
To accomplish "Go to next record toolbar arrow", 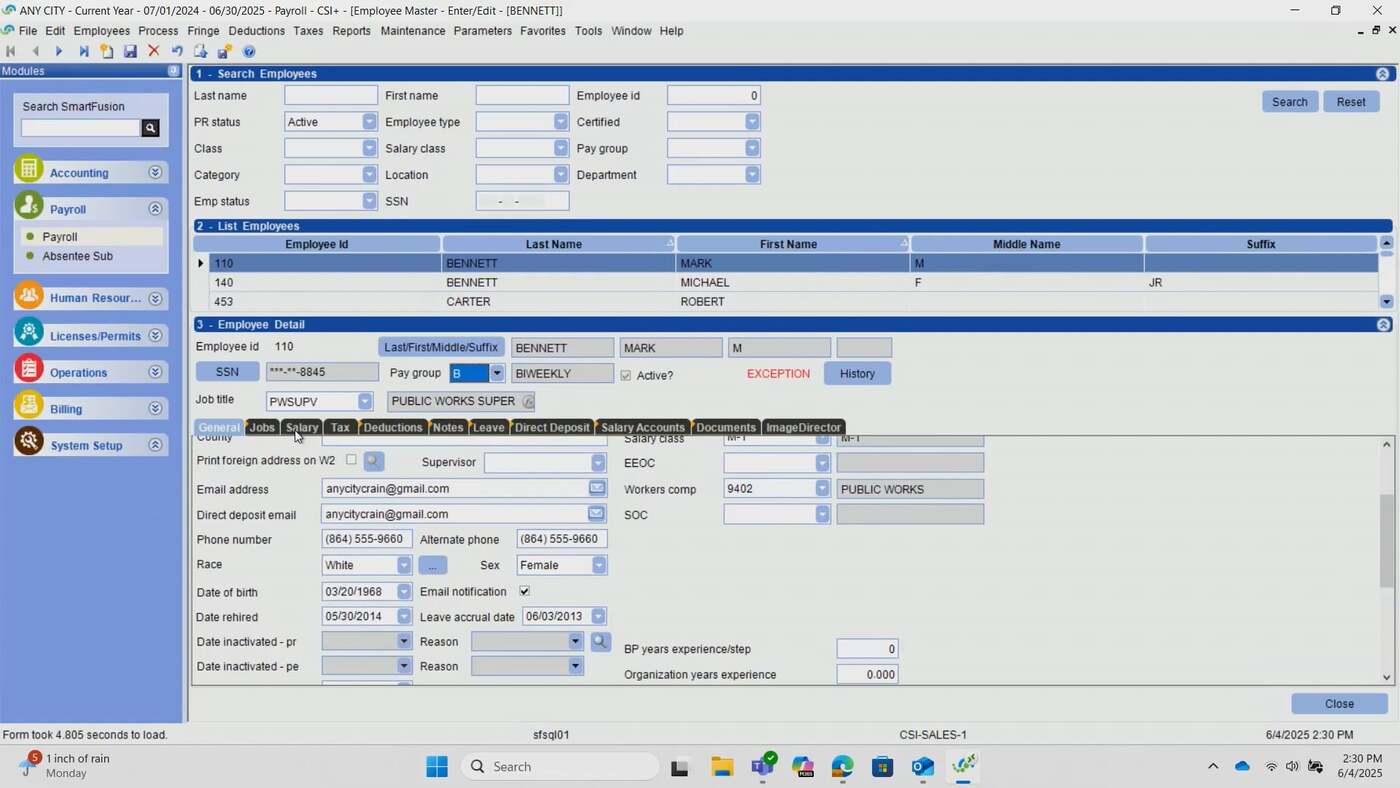I will coord(59,51).
